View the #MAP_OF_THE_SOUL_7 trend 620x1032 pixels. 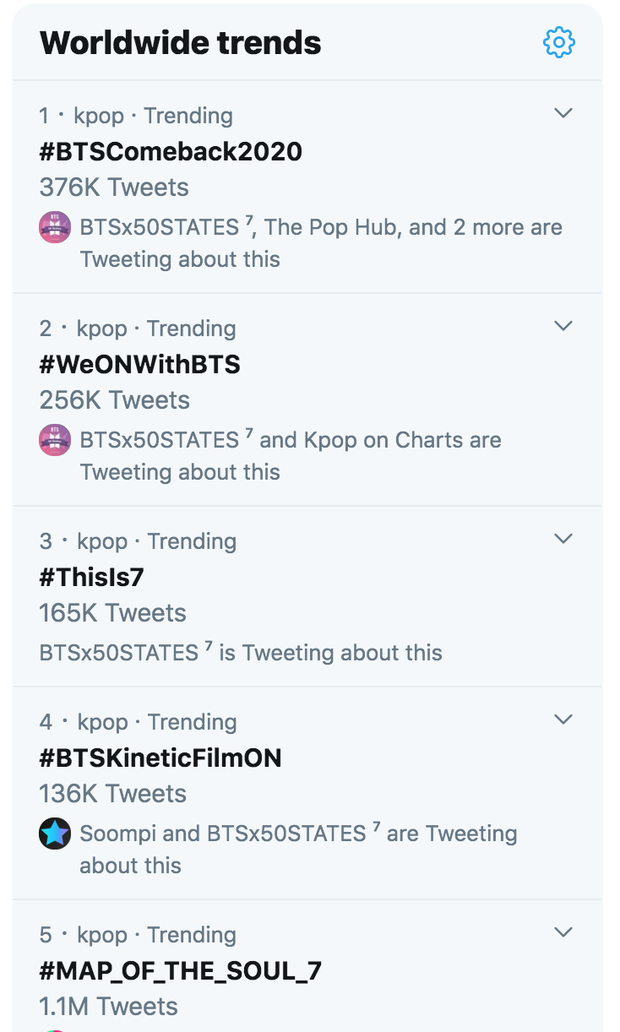click(180, 971)
